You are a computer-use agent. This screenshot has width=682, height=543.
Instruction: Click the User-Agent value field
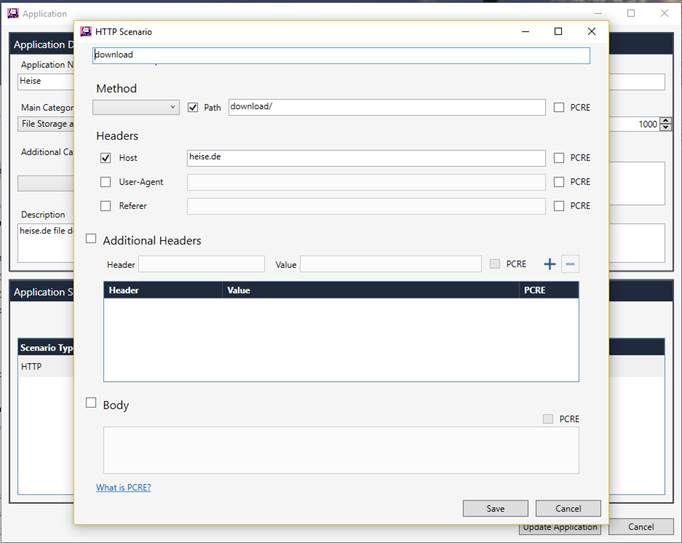366,182
